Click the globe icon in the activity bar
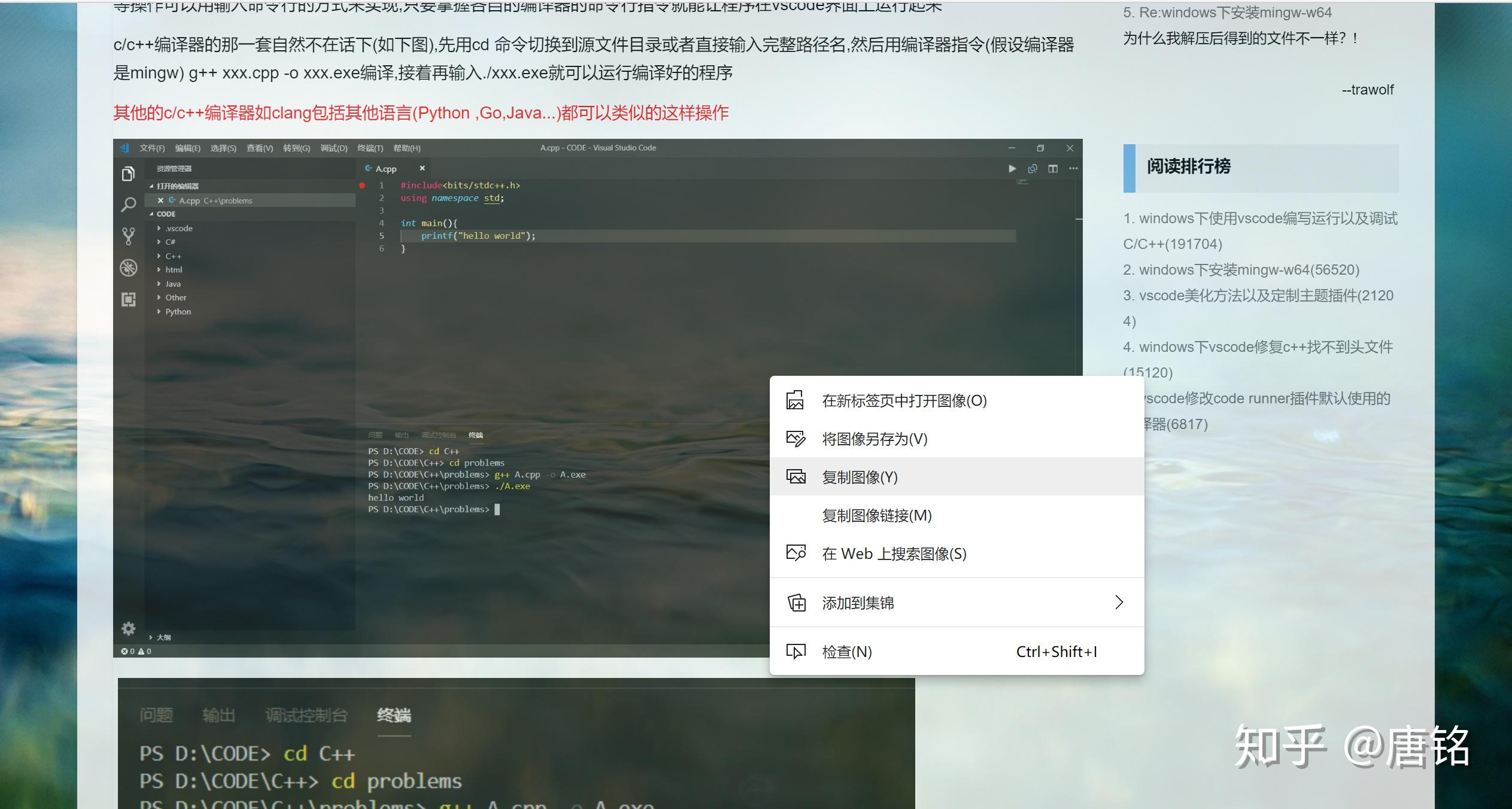The height and width of the screenshot is (809, 1512). pos(129,267)
